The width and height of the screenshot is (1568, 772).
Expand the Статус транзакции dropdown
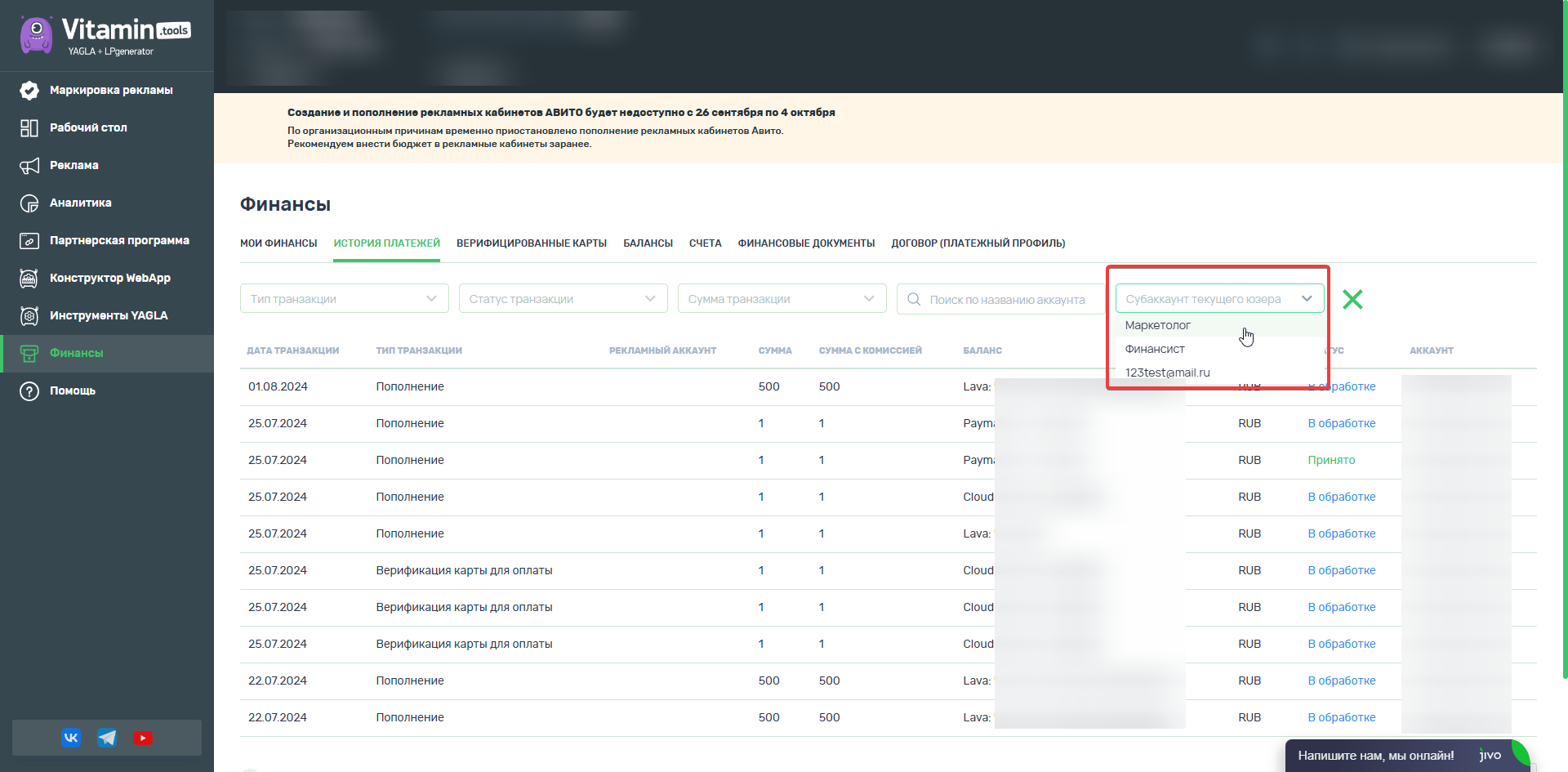(563, 299)
